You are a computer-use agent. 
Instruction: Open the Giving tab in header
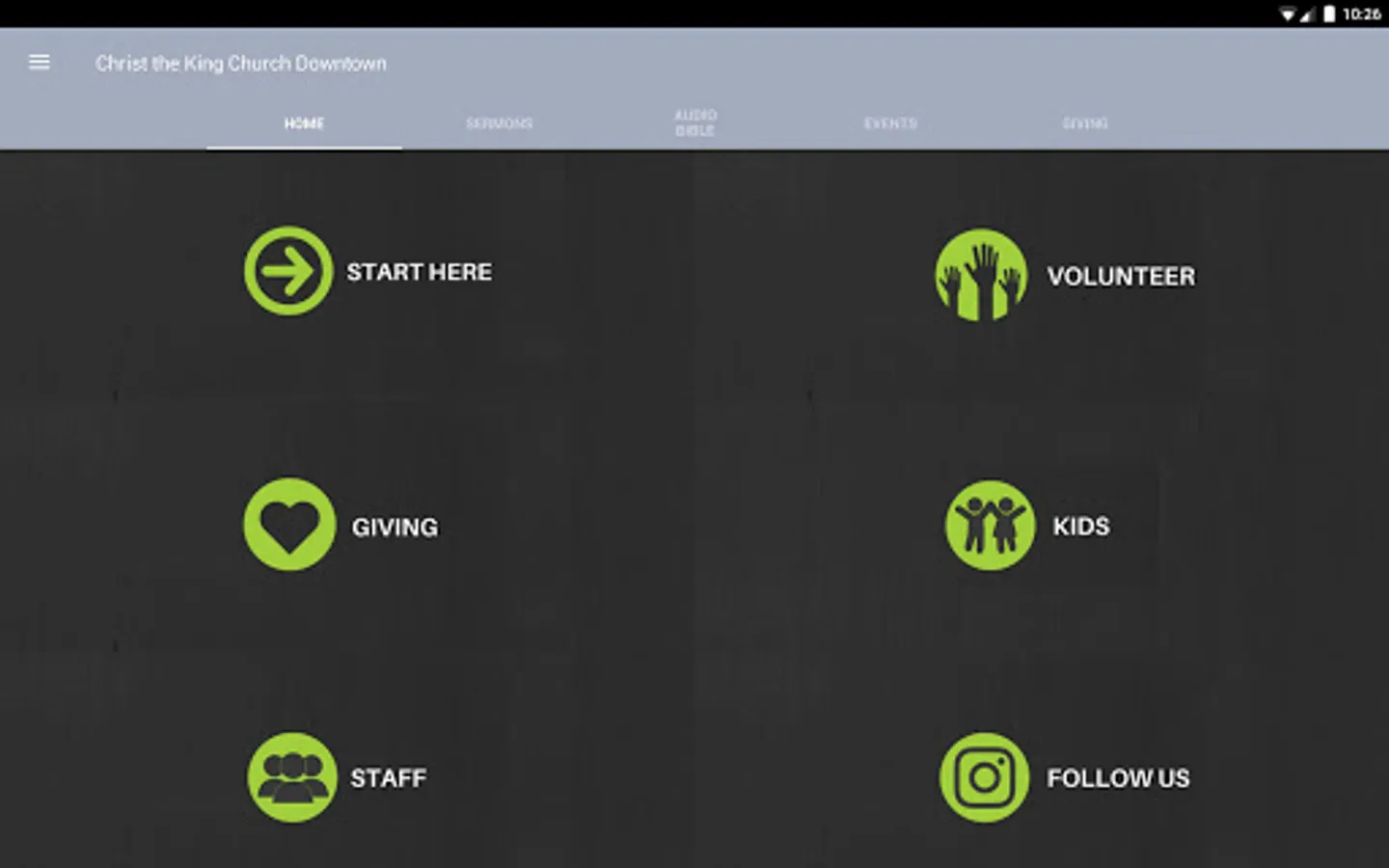(x=1085, y=123)
